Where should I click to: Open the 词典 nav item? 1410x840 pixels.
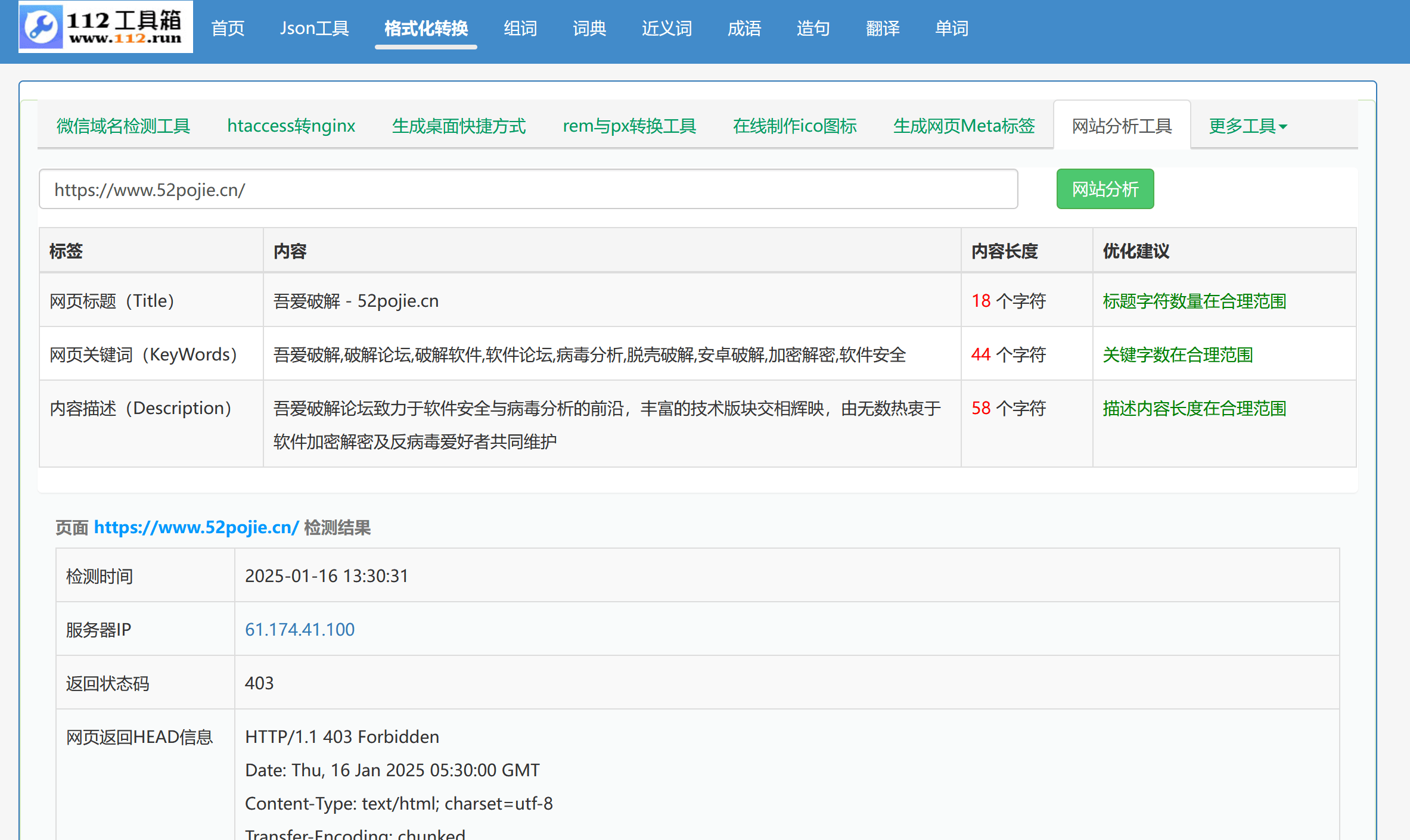[589, 28]
